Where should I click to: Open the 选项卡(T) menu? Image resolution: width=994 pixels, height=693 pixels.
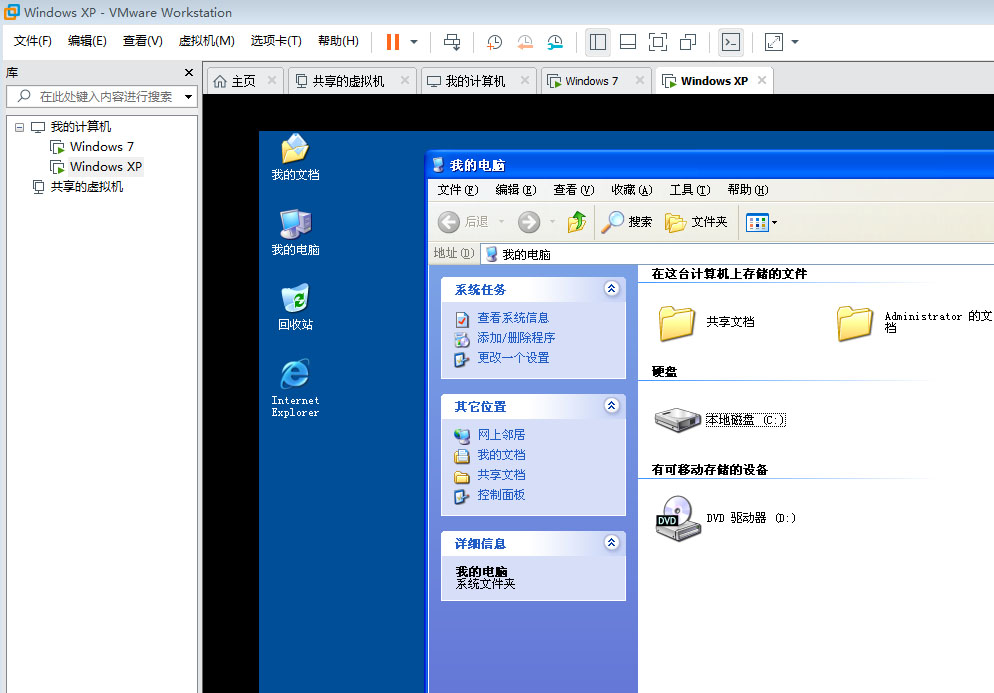(276, 41)
